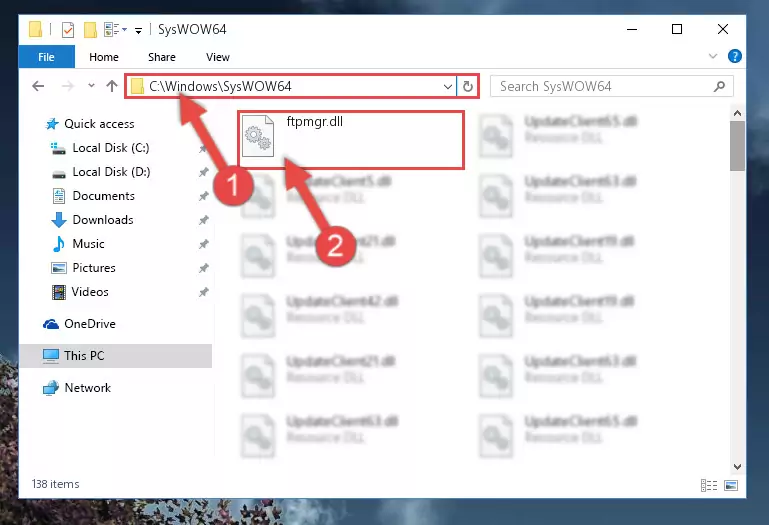This screenshot has height=525, width=769.
Task: Click the scrollbar up arrow
Action: click(737, 113)
